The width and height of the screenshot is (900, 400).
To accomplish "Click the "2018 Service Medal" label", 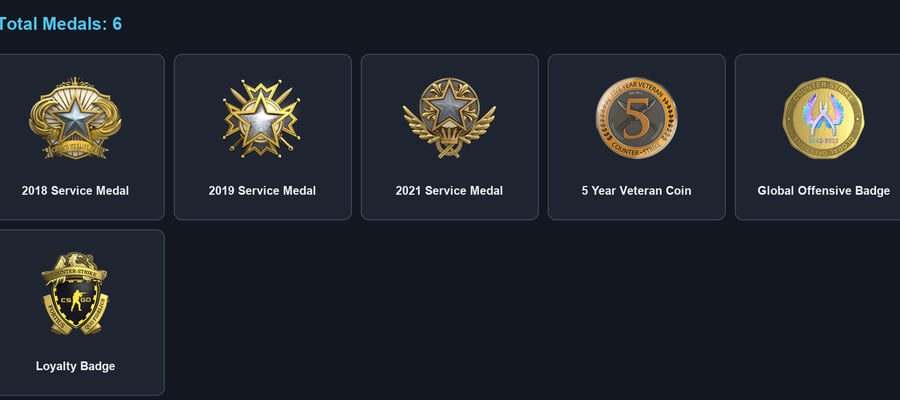I will pyautogui.click(x=75, y=191).
